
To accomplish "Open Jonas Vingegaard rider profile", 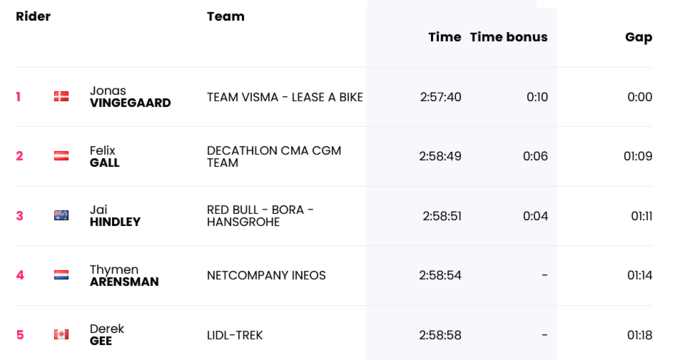I will point(130,97).
